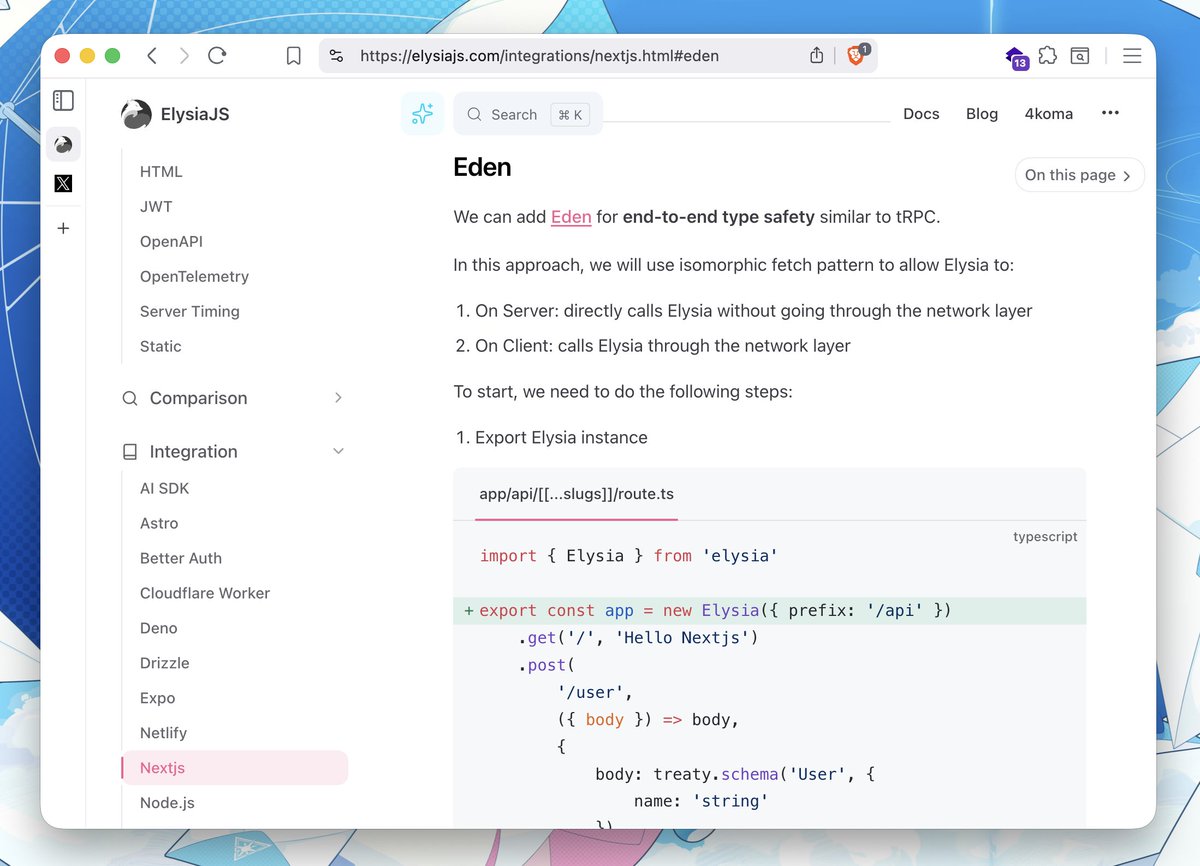1200x866 pixels.
Task: Go back with the browser back arrow
Action: pos(152,56)
